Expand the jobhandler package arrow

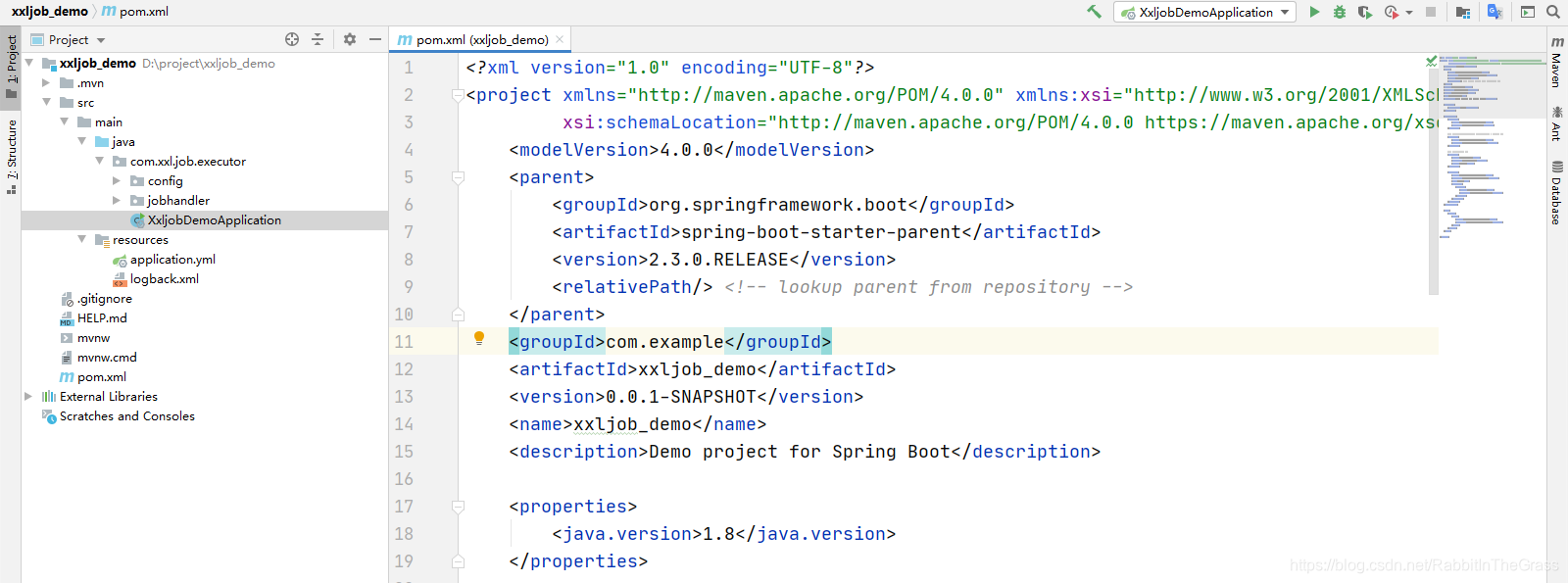[x=117, y=201]
